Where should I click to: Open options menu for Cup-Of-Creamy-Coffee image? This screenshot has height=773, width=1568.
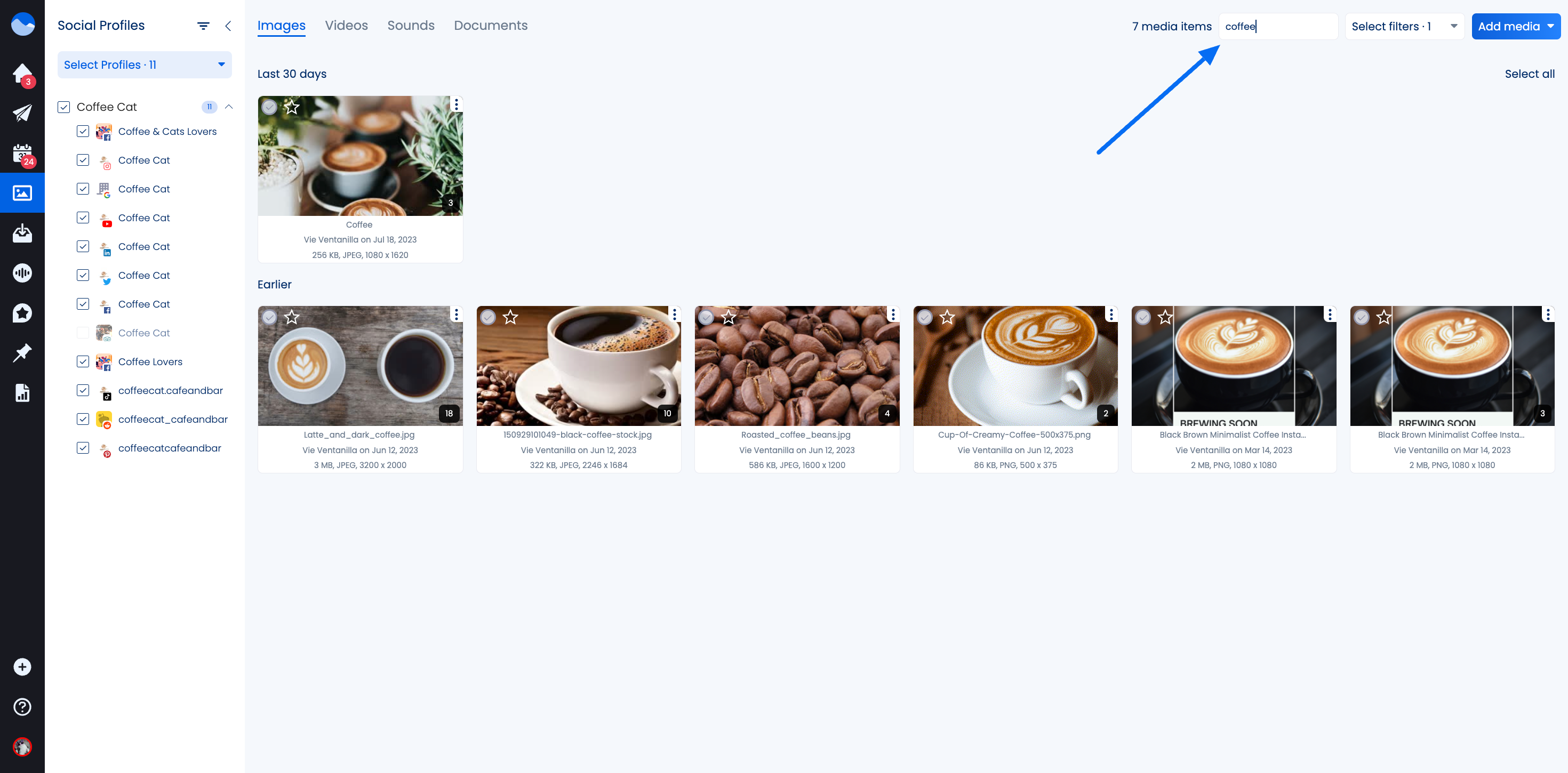coord(1111,315)
